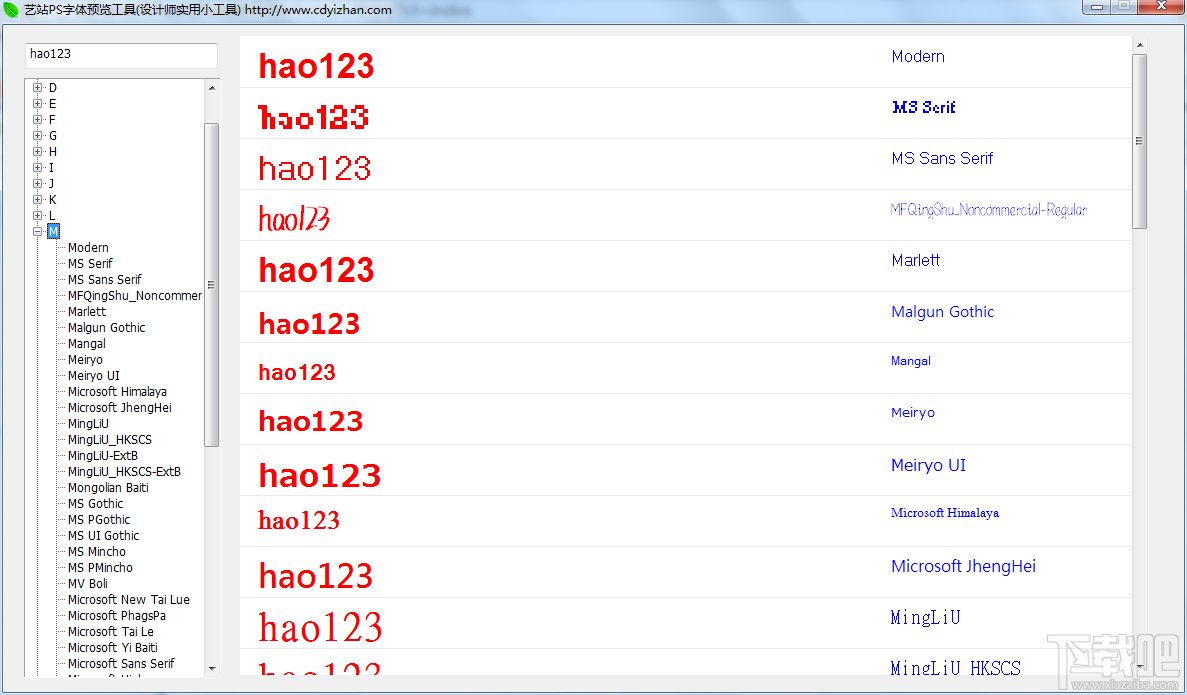Click preview list scroll up arrow
This screenshot has height=695, width=1187.
1139,46
